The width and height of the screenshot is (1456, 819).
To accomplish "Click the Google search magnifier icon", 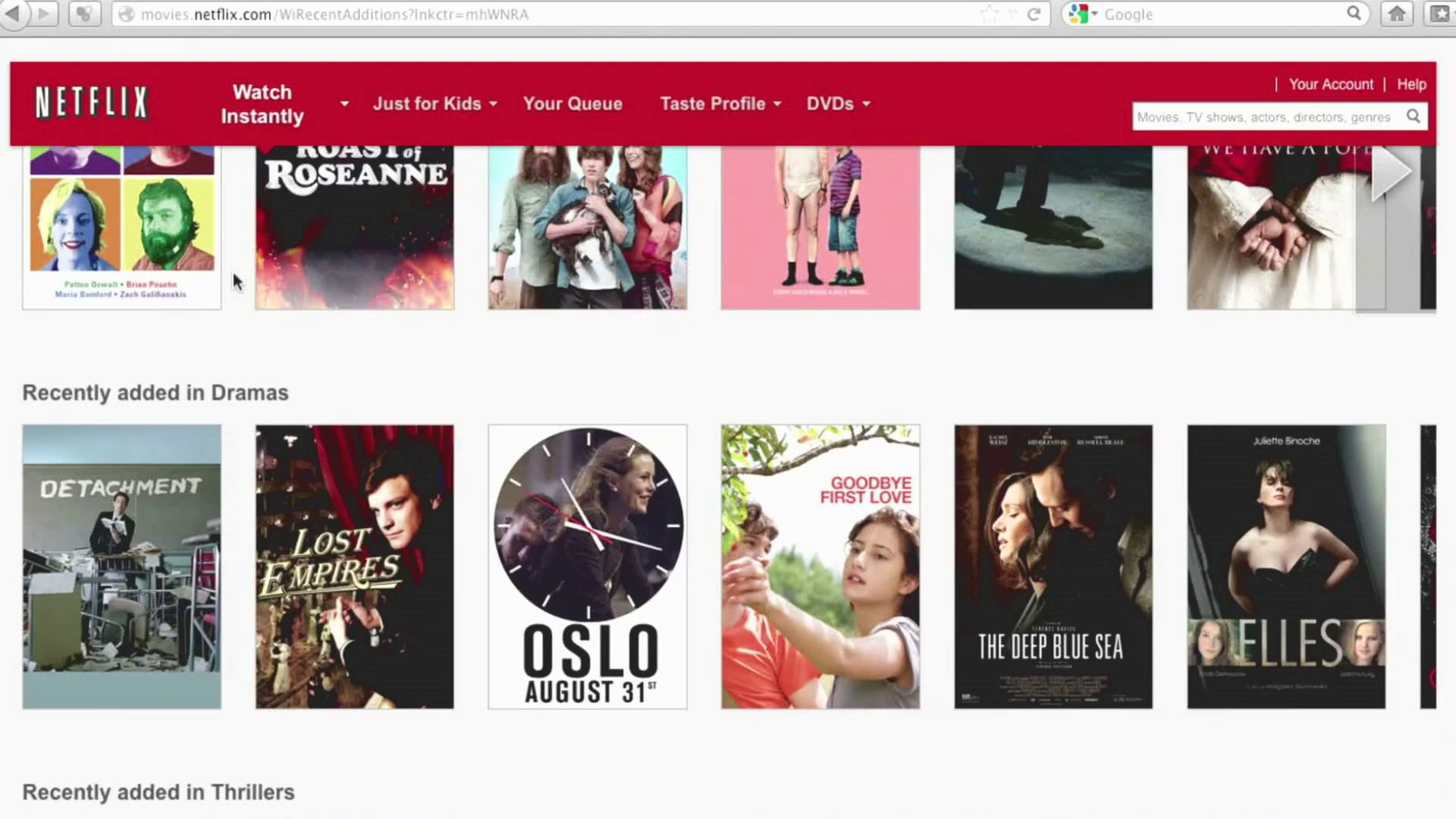I will click(x=1354, y=14).
